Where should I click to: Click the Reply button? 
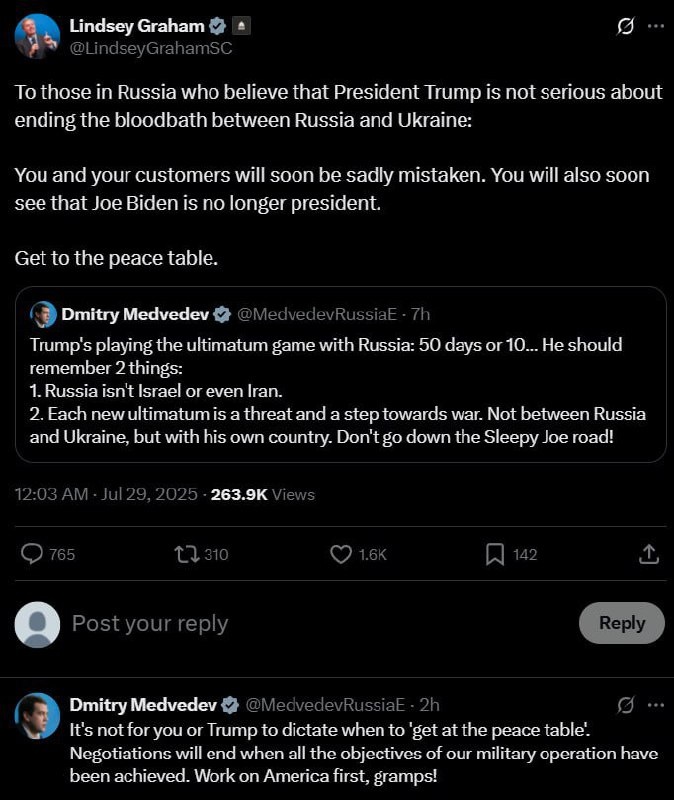coord(621,622)
